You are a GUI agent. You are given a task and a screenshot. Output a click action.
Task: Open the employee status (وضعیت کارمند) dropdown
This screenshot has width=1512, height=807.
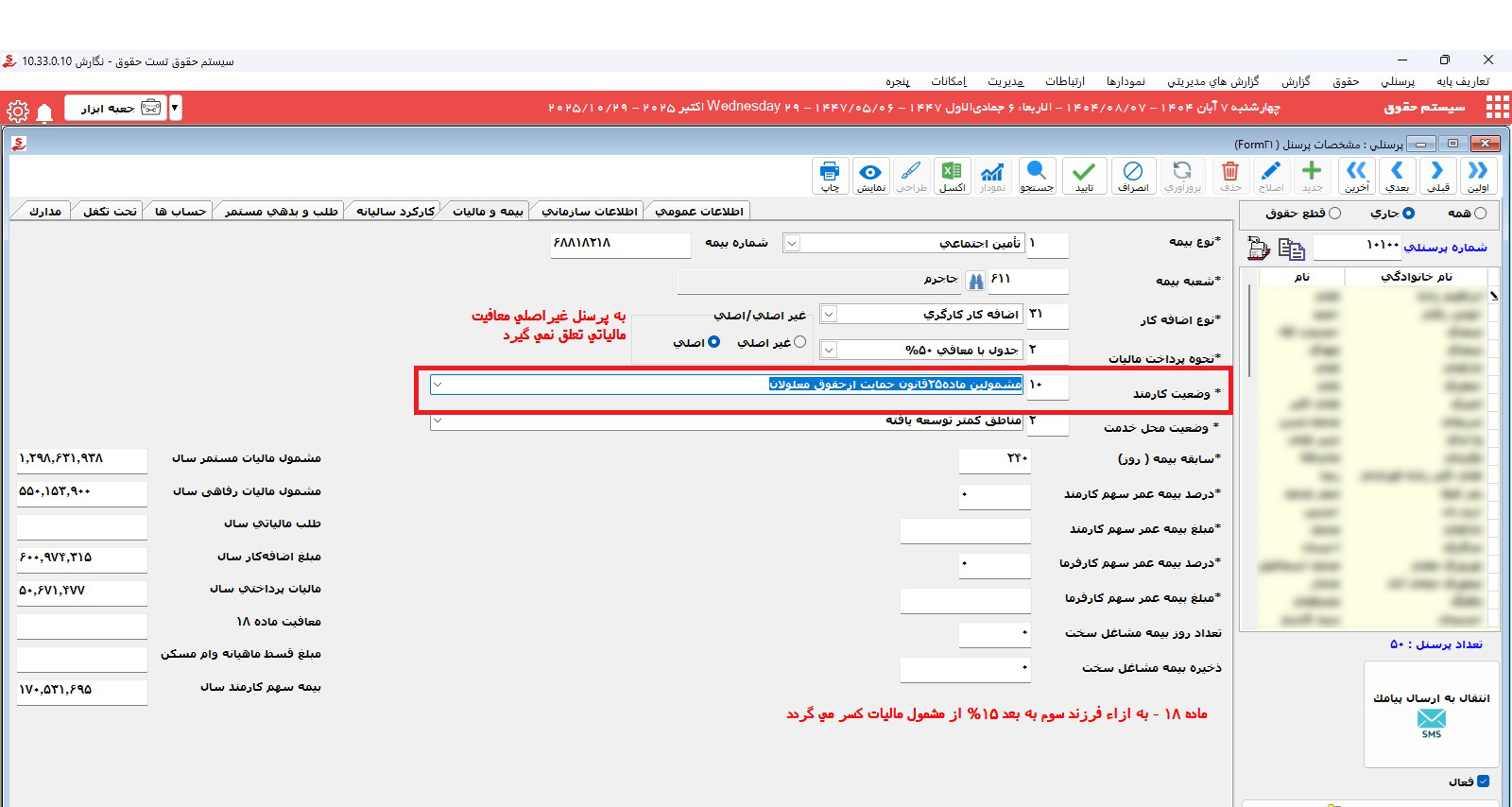click(438, 385)
